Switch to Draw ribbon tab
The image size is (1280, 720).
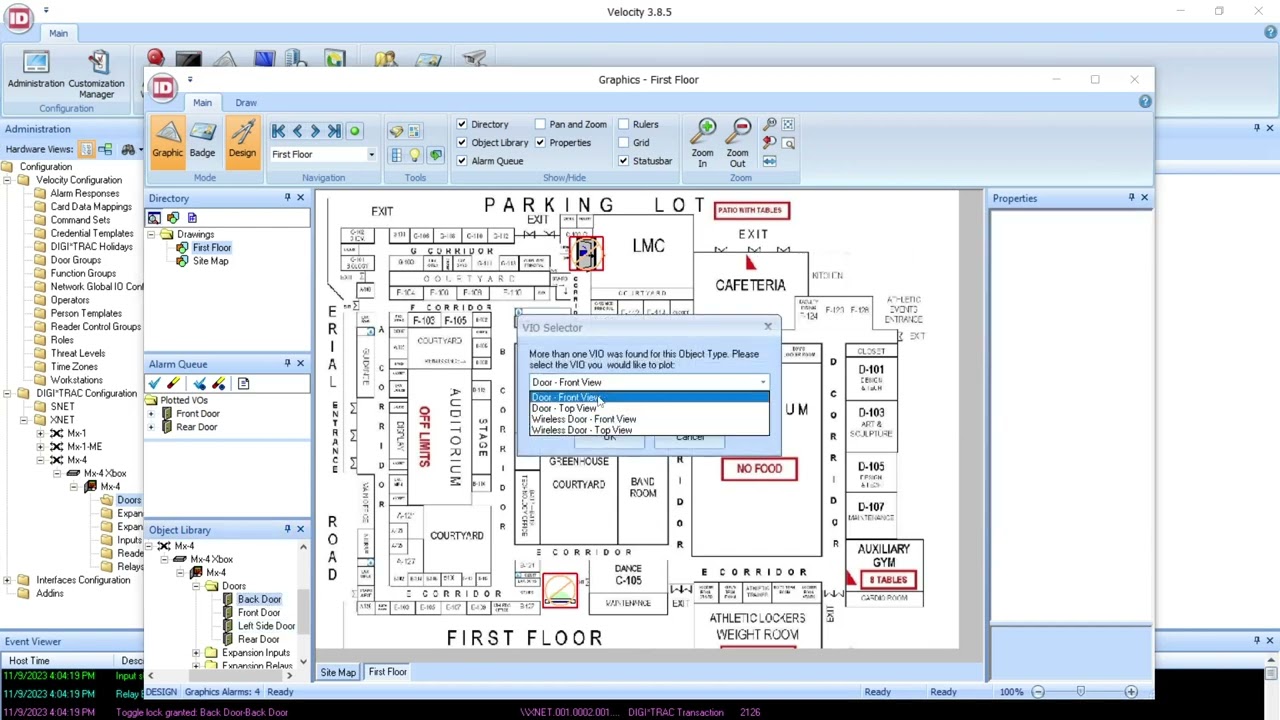coord(246,103)
